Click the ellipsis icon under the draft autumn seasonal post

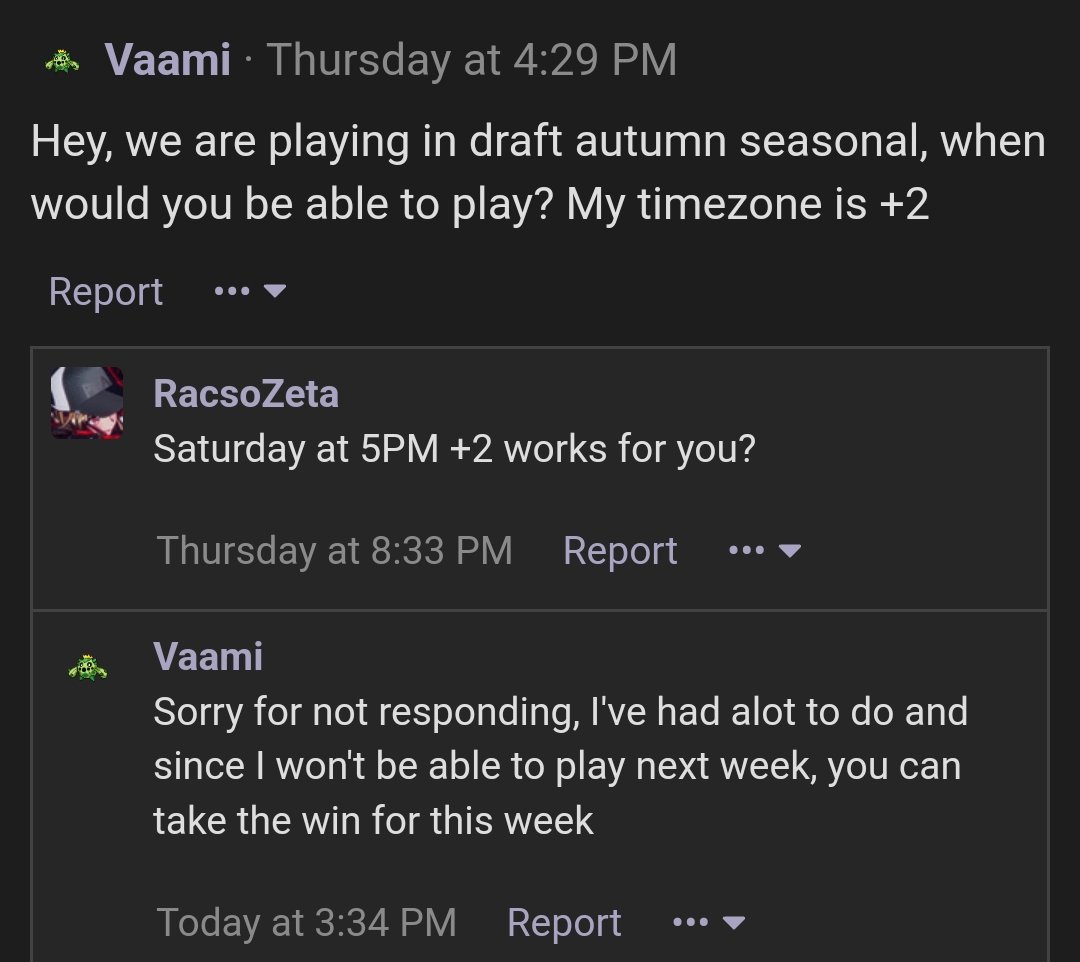coord(231,291)
